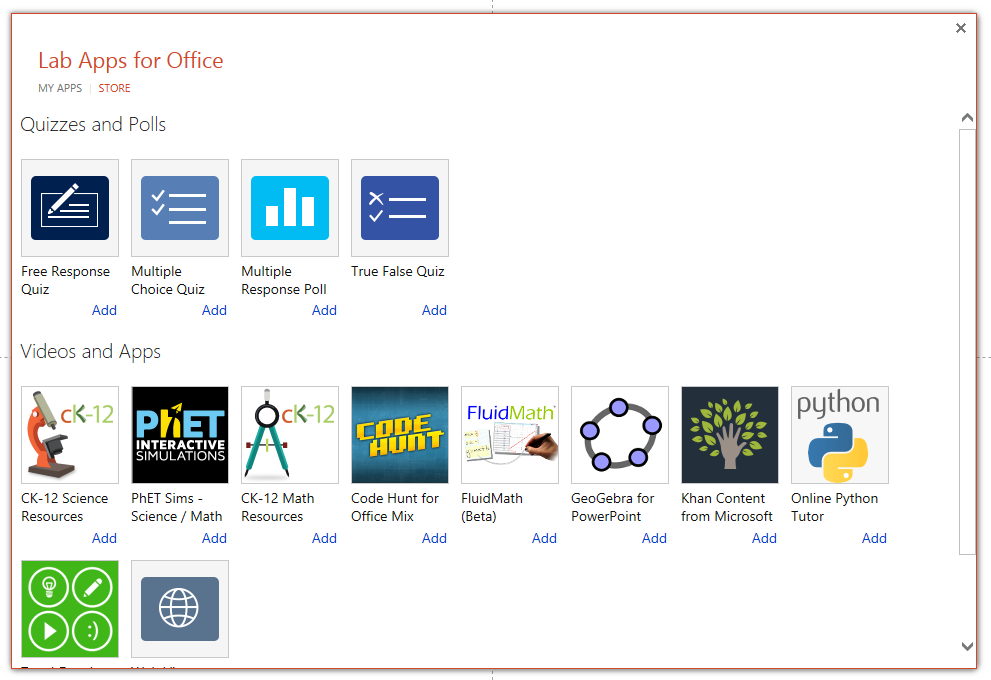Click the 'Multiple Choice Quiz' label
The image size is (991, 680).
[168, 280]
